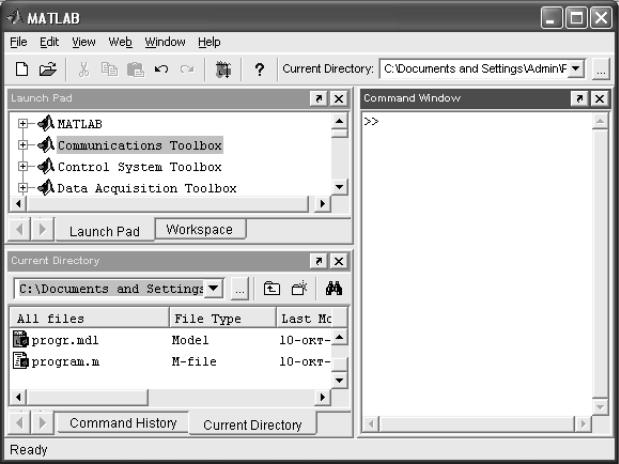Switch to the Launch Pad tab
This screenshot has width=619, height=464.
(105, 231)
